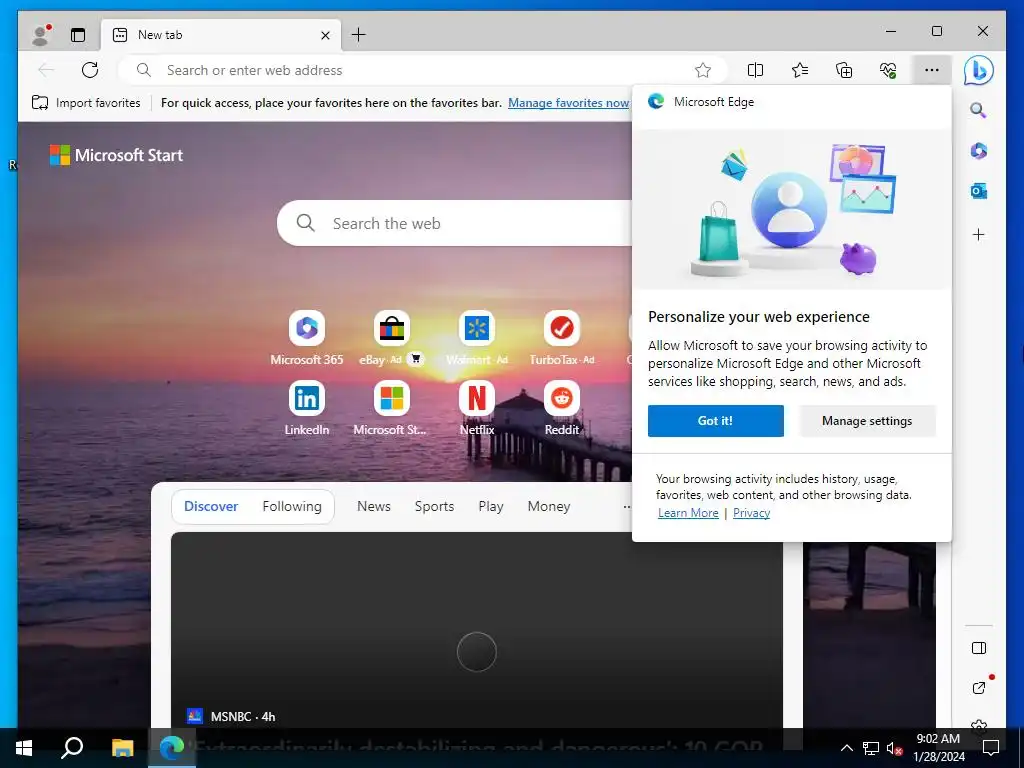Toggle sidebar visibility icon
1024x768 pixels.
(x=978, y=648)
